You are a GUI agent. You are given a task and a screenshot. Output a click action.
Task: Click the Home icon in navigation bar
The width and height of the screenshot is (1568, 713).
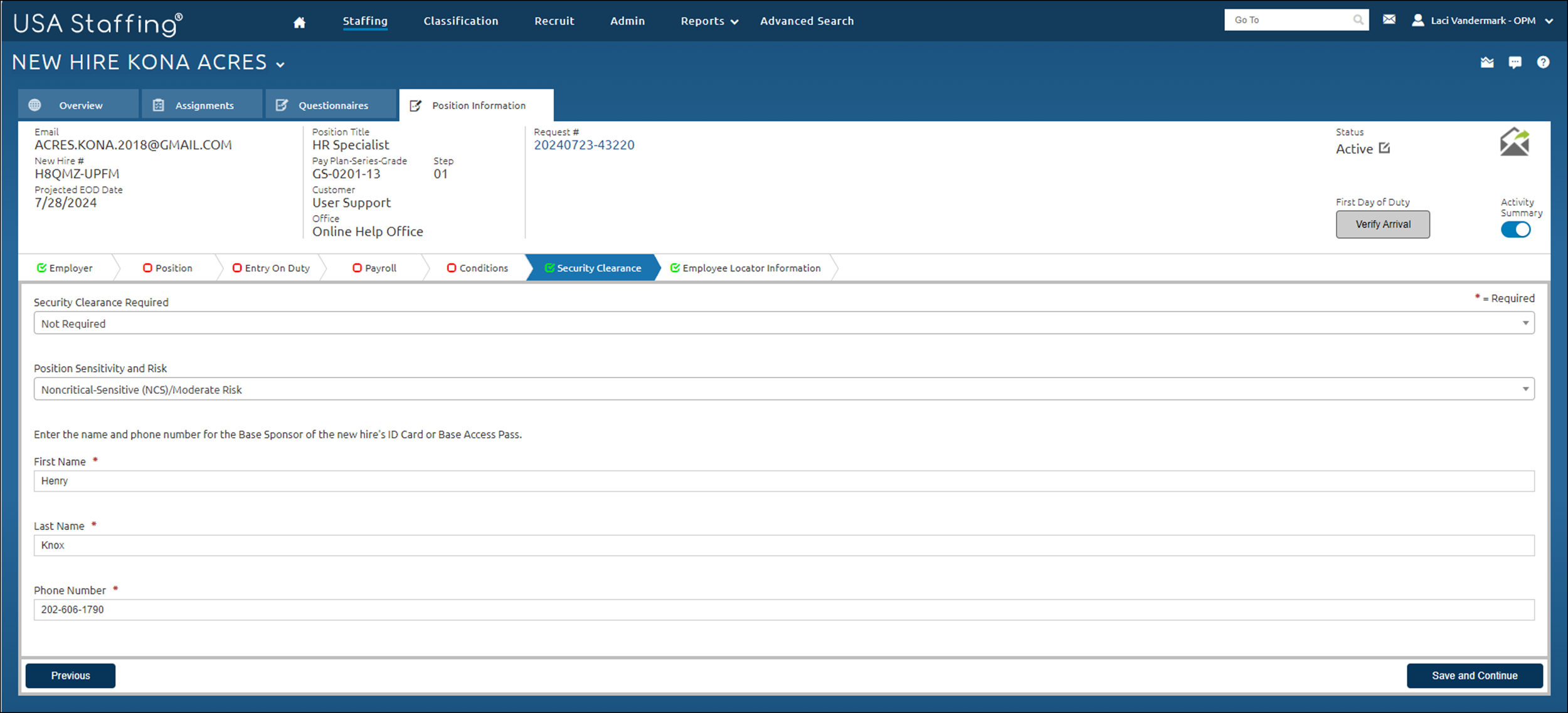pyautogui.click(x=299, y=22)
